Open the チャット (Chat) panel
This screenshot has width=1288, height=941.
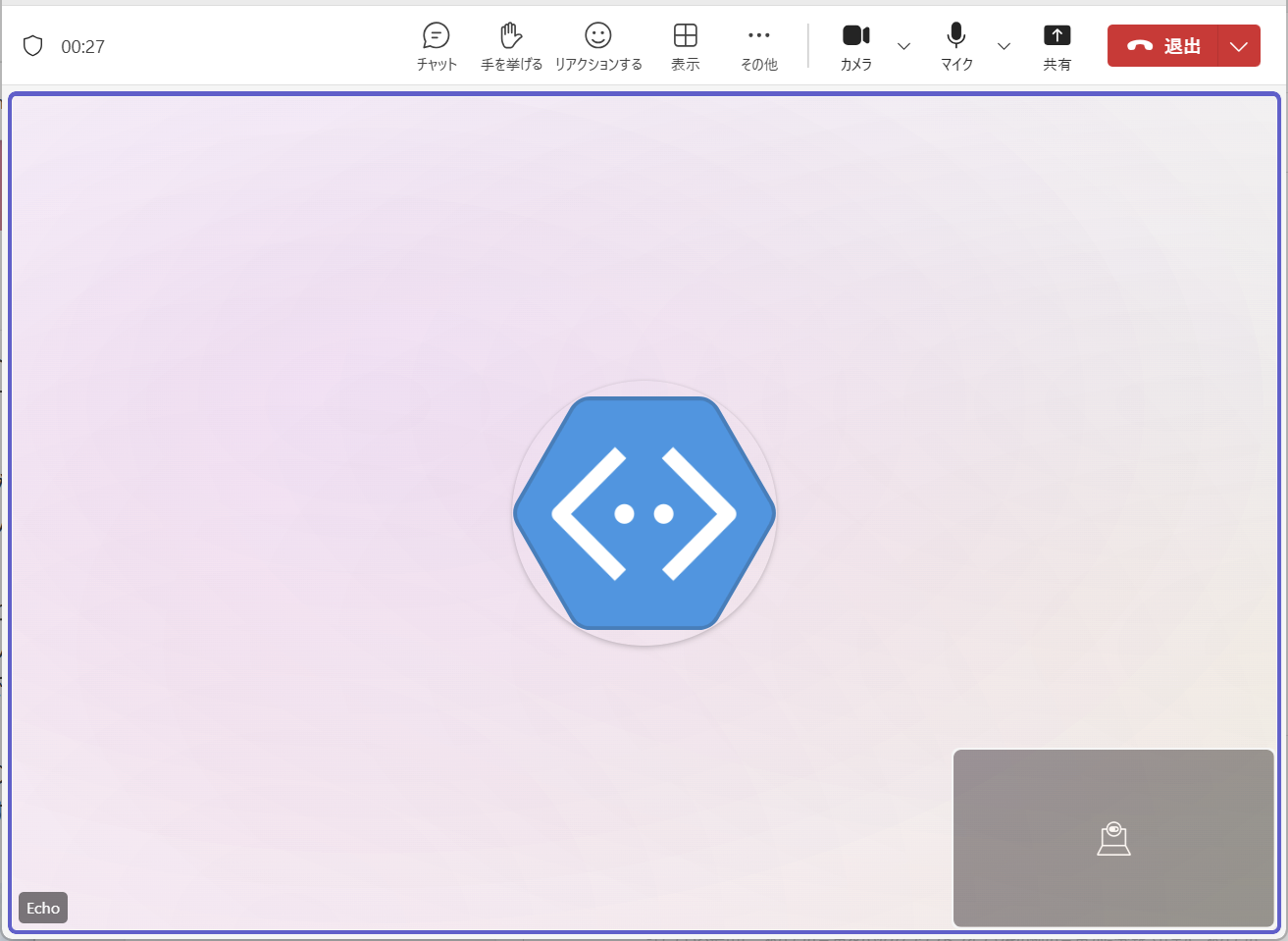437,46
